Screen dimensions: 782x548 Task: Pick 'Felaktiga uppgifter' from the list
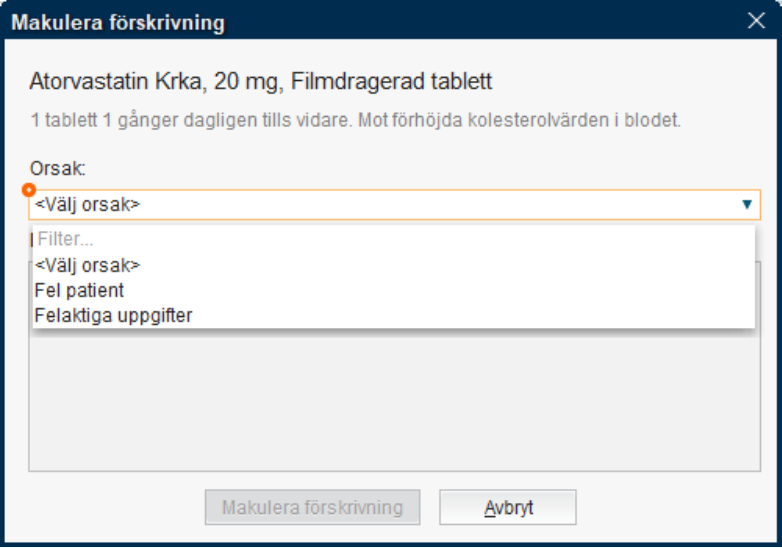[x=113, y=316]
